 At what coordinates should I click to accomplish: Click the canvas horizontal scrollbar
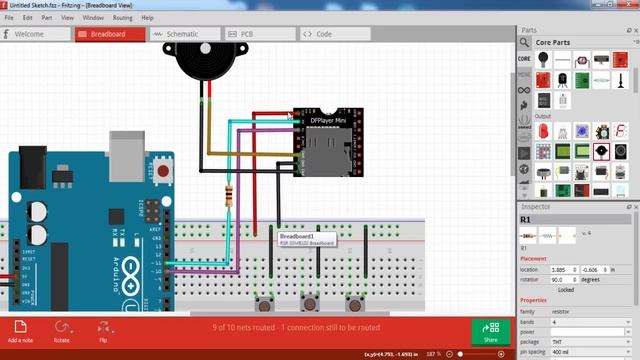(290, 314)
